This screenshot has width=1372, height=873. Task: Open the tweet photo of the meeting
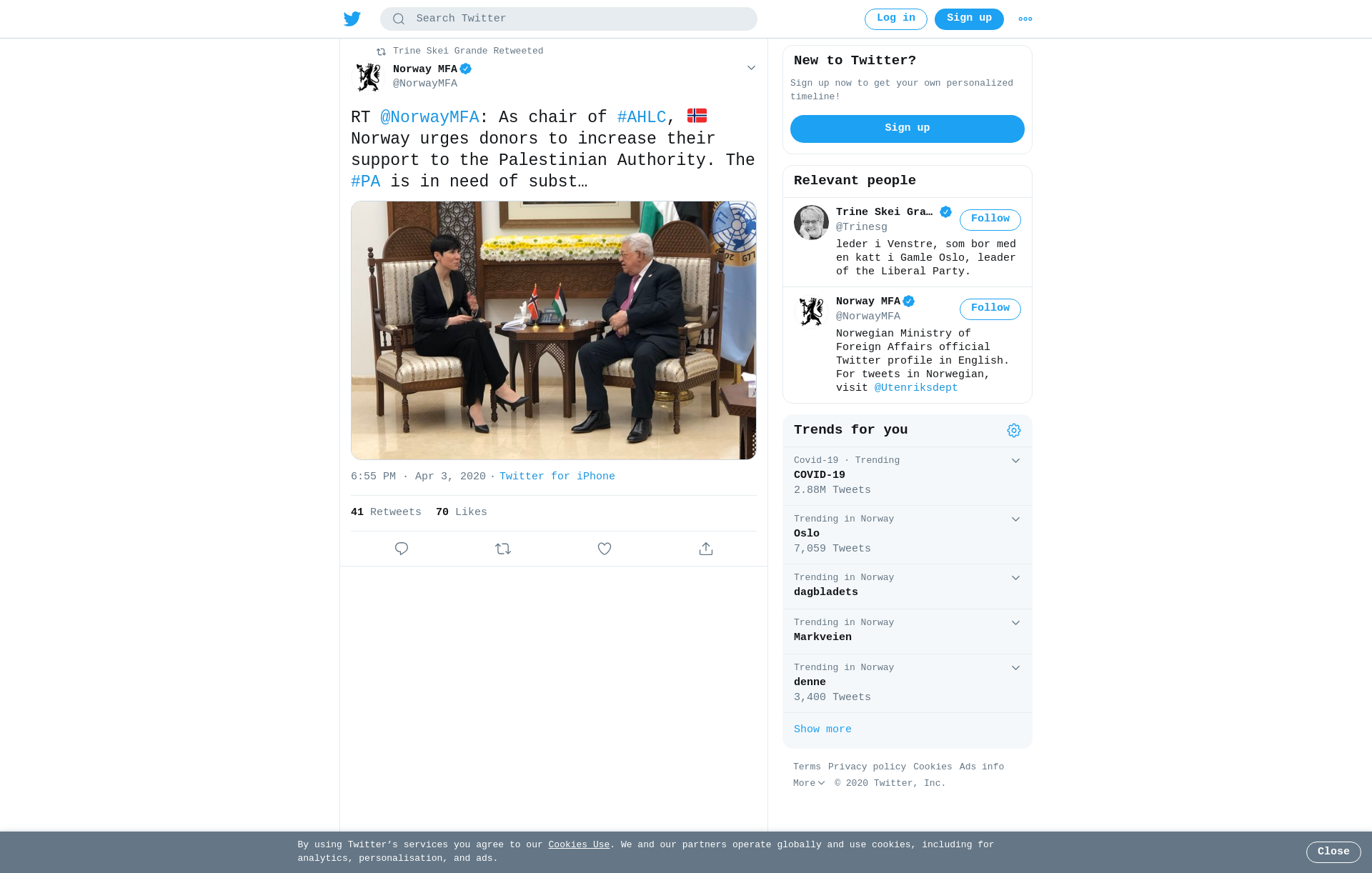pos(554,330)
